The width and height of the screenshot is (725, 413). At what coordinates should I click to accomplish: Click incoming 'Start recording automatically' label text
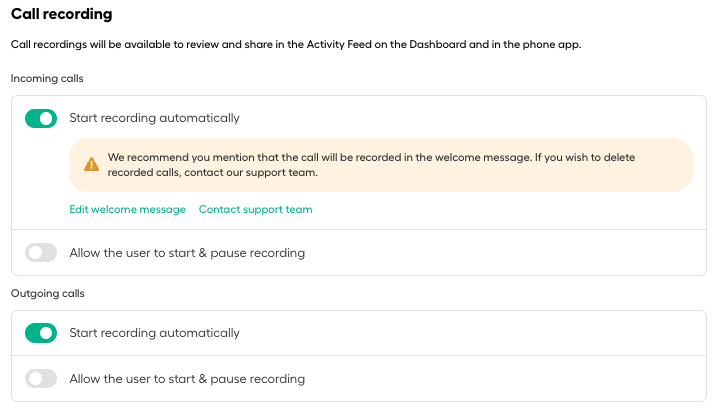point(154,118)
